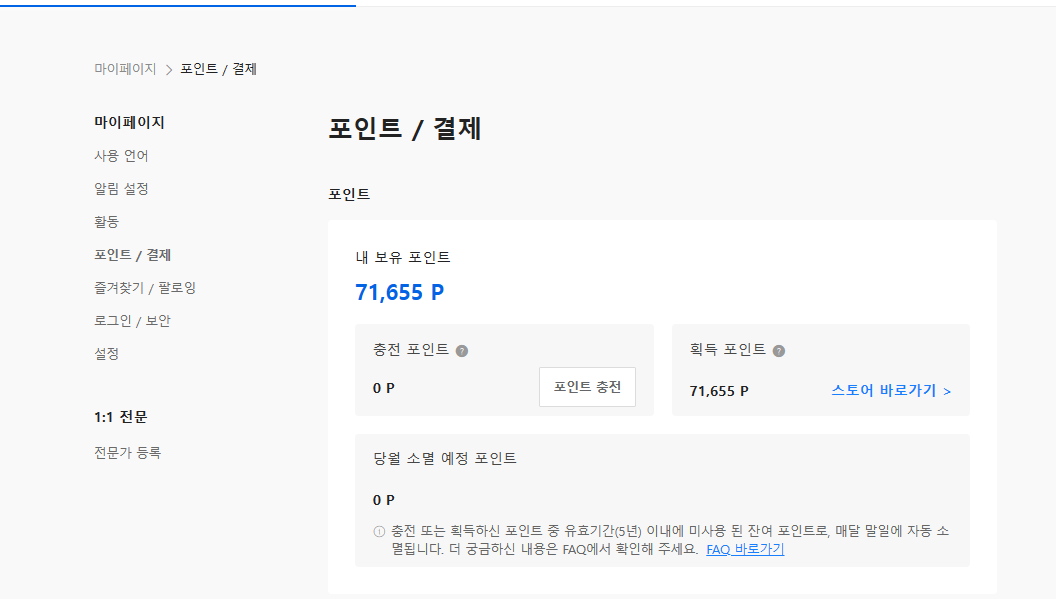This screenshot has height=599, width=1056.
Task: Click the 내 보유 포인트 label
Action: point(403,257)
